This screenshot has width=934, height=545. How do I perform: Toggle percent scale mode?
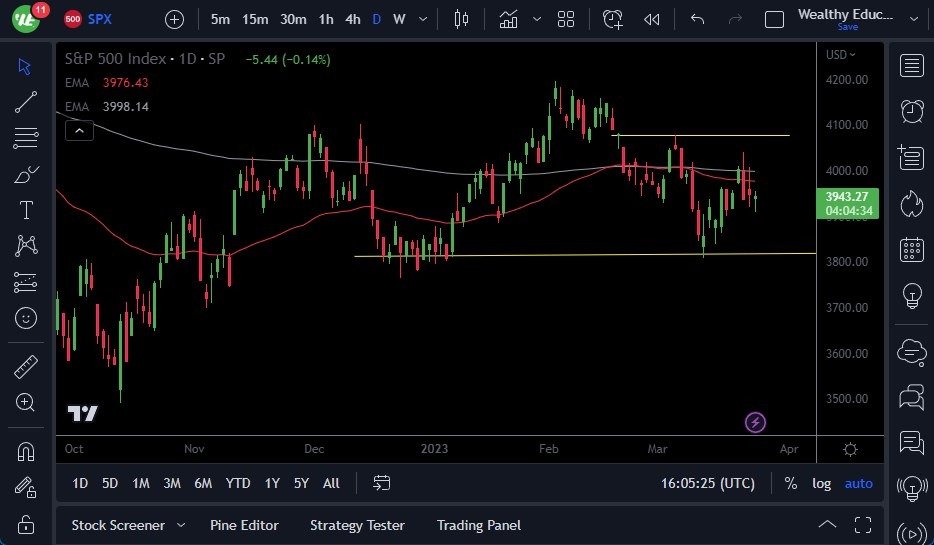click(790, 483)
